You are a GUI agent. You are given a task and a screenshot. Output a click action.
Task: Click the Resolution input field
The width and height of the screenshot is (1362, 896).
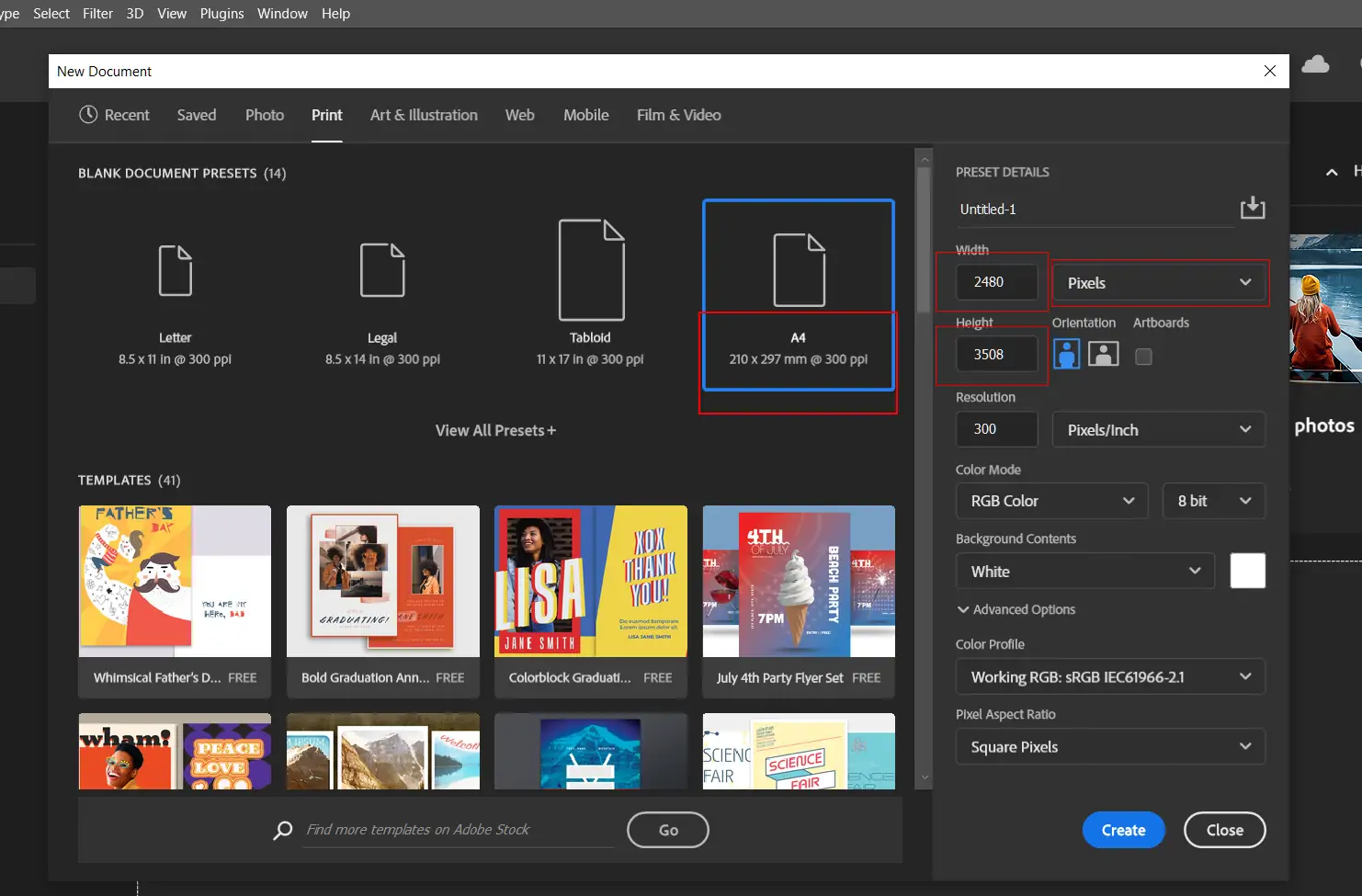click(x=997, y=429)
